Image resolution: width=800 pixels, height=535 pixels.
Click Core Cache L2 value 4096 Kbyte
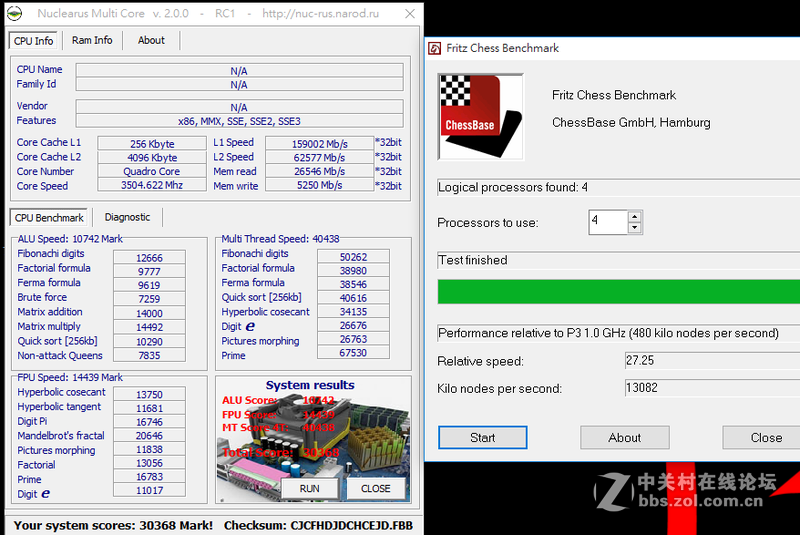[152, 157]
